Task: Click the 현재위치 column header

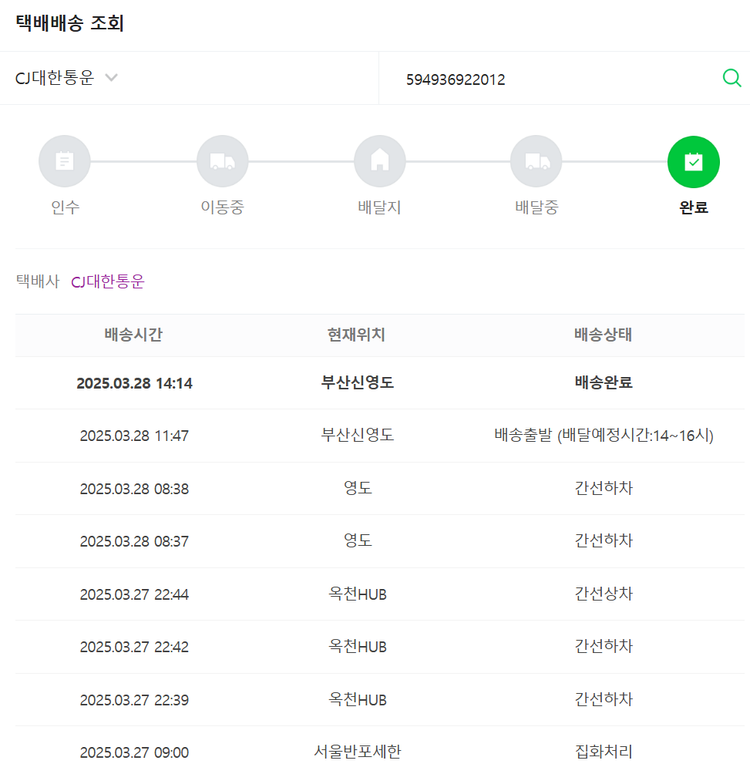Action: [x=356, y=335]
